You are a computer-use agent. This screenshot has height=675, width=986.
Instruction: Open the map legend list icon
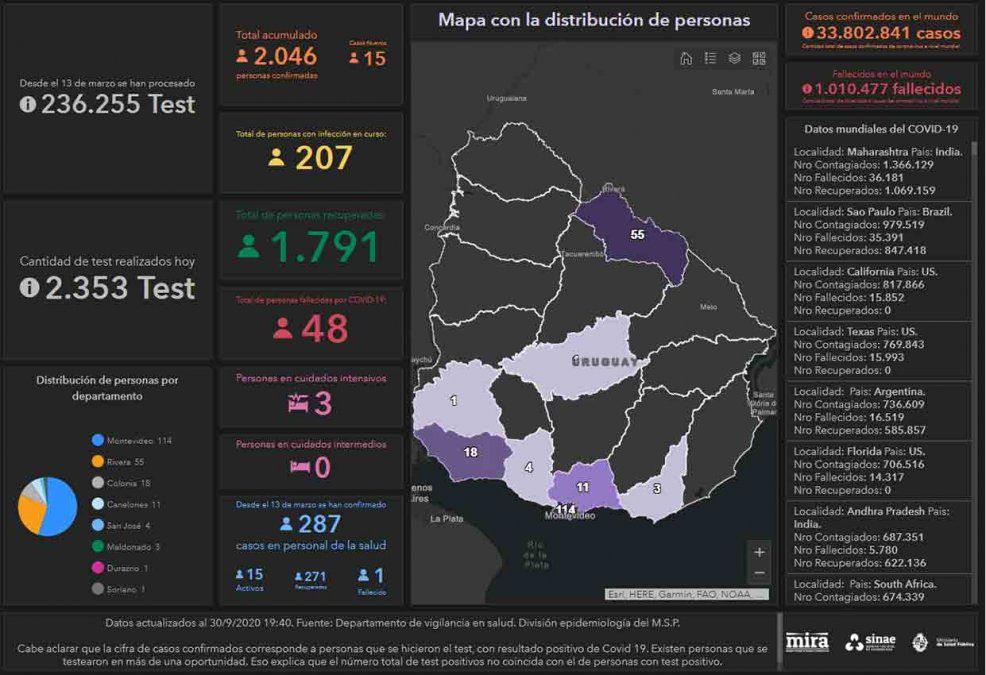(710, 59)
